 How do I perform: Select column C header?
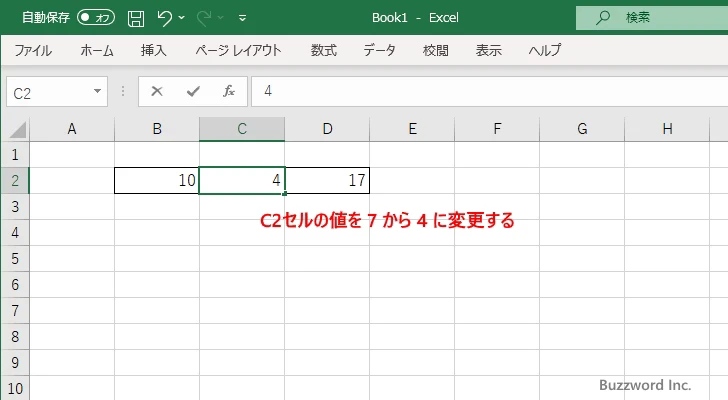point(242,129)
